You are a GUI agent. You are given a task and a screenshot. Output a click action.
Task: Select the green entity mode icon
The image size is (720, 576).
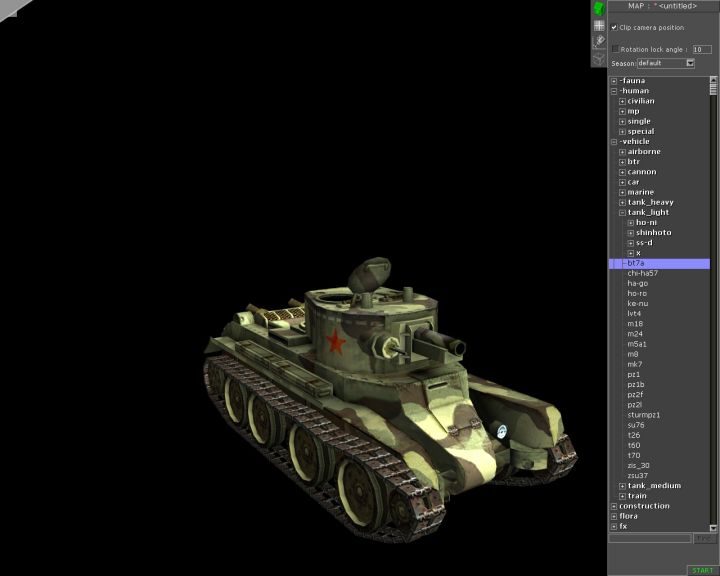[x=599, y=9]
